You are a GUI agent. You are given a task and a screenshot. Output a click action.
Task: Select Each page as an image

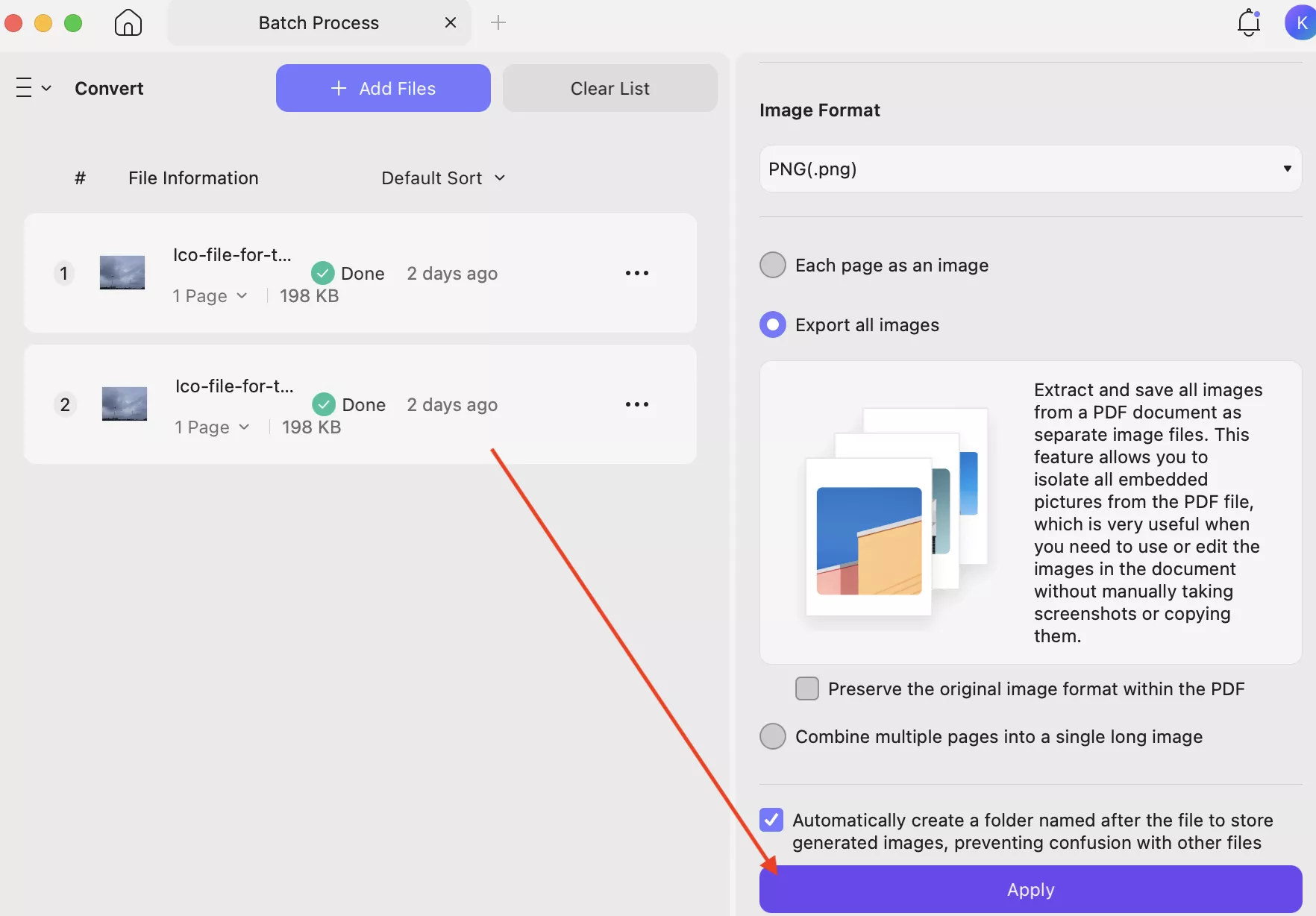pos(773,266)
